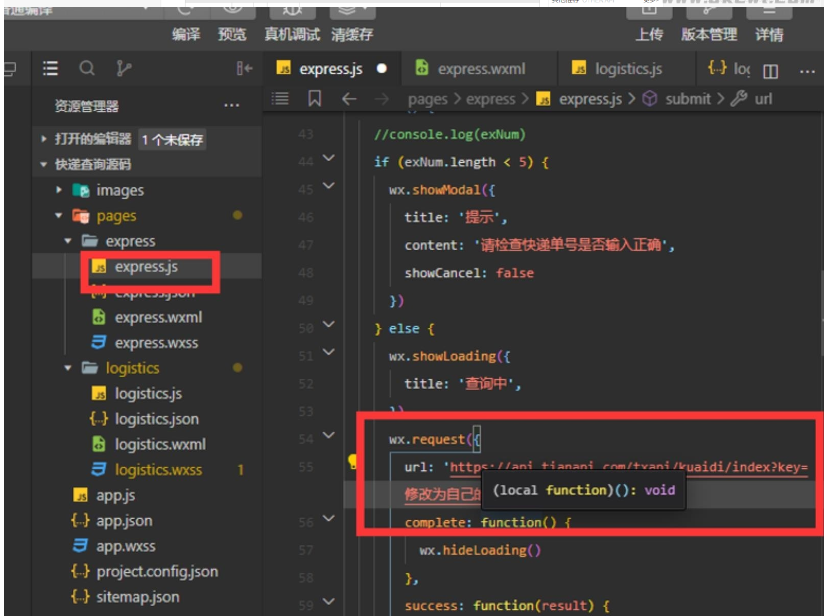This screenshot has height=616, width=826.
Task: Expand the 打开的编辑器 section
Action: click(x=44, y=139)
